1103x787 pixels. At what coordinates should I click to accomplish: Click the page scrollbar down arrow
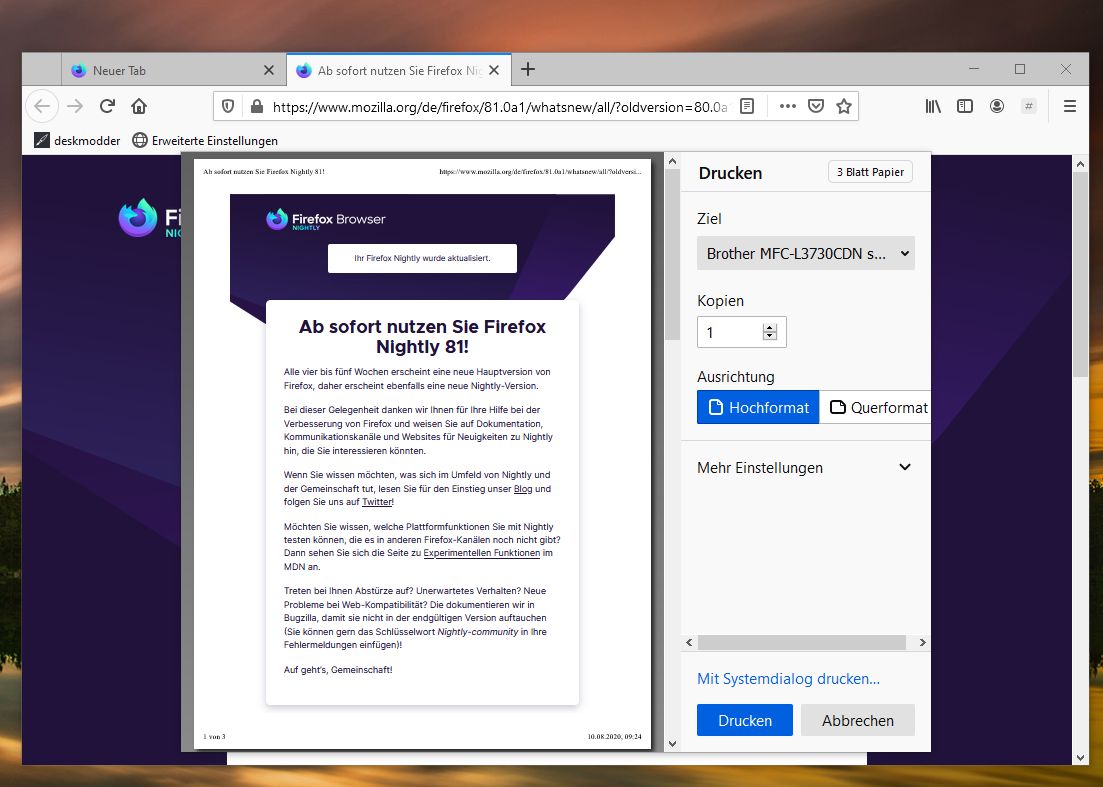1081,757
